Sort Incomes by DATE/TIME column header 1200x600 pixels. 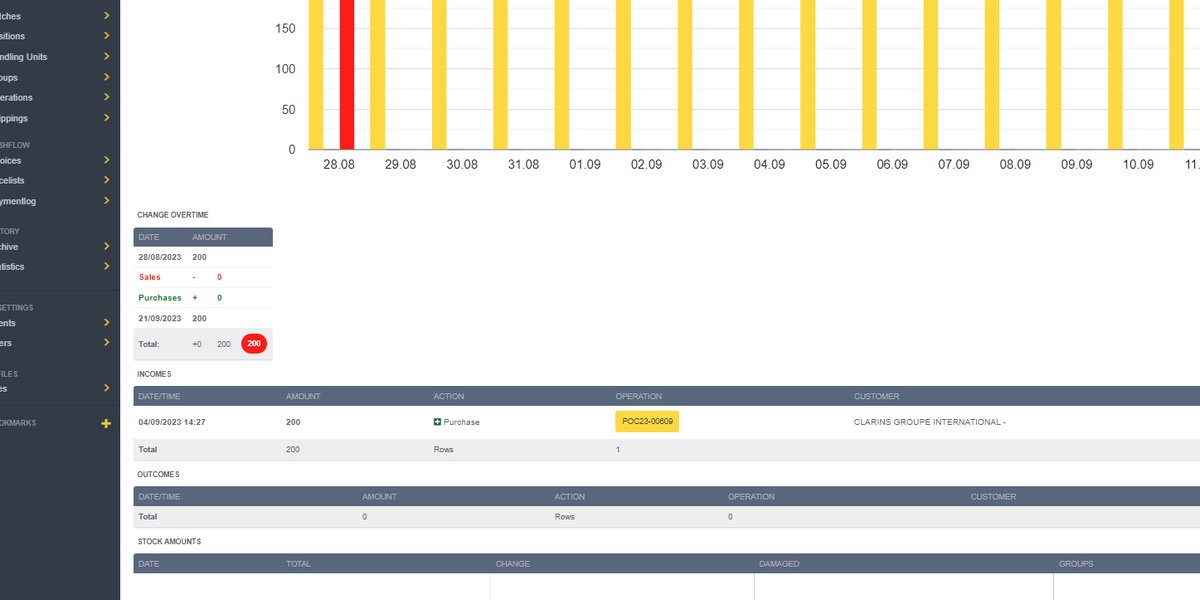(160, 397)
